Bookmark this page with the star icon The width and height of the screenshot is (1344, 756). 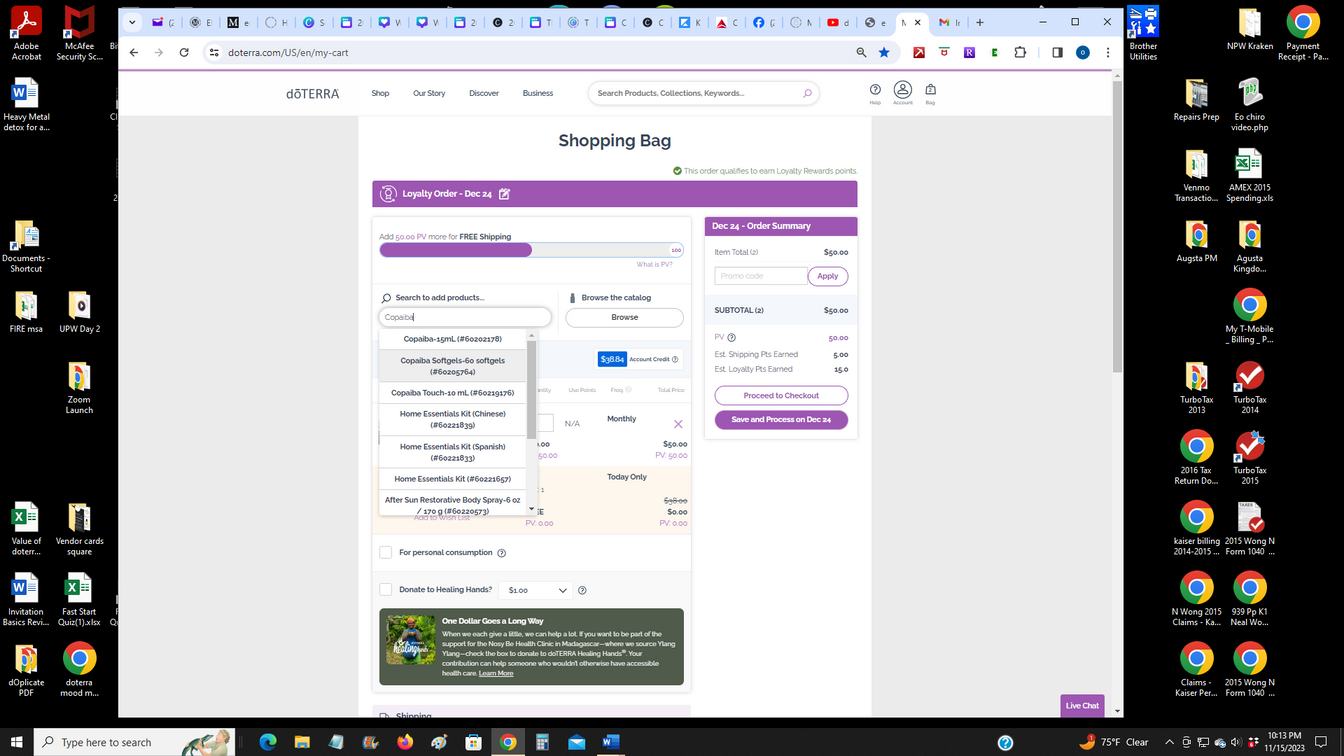click(x=884, y=52)
